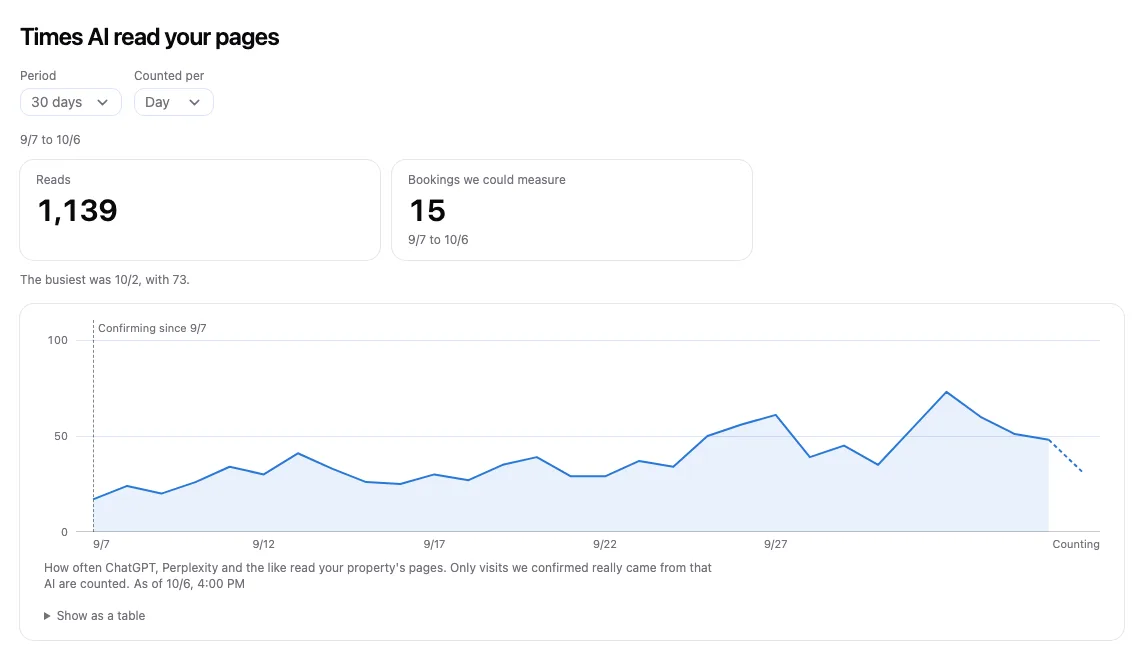Click the 'Counting' axis label
1144x660 pixels.
click(1075, 544)
